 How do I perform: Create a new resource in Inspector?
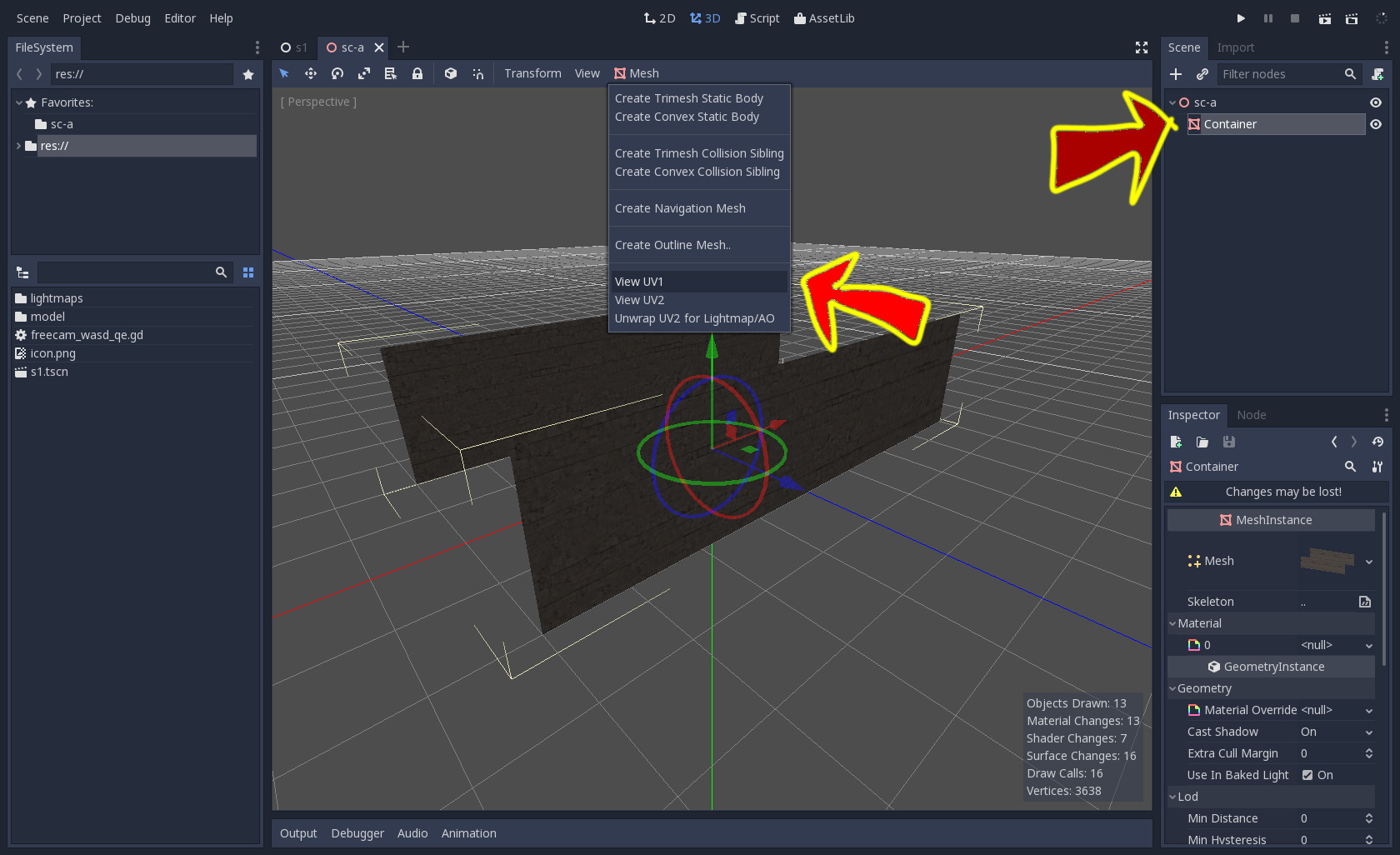(x=1176, y=442)
